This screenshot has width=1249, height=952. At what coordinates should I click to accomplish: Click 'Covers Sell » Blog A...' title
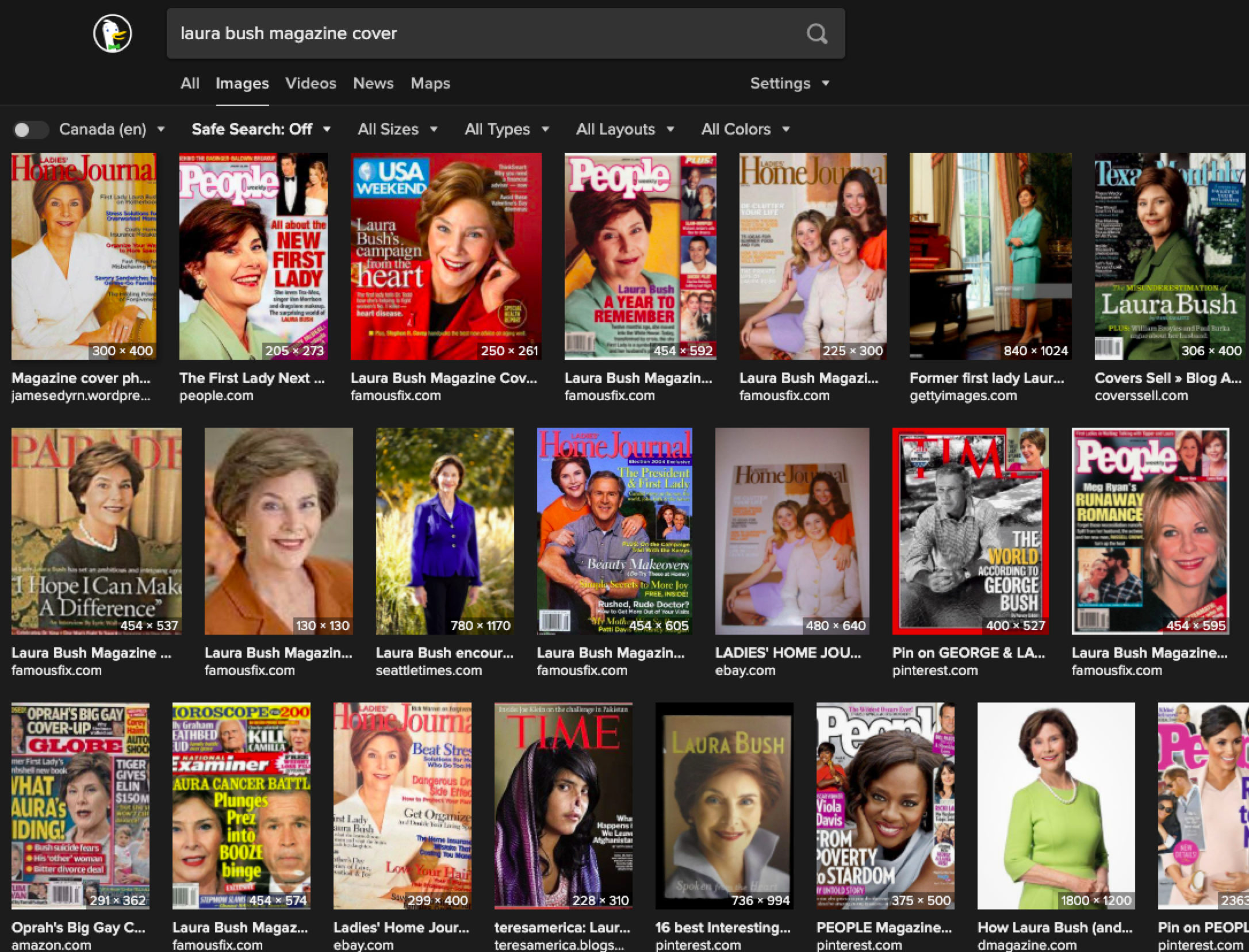tap(1168, 378)
